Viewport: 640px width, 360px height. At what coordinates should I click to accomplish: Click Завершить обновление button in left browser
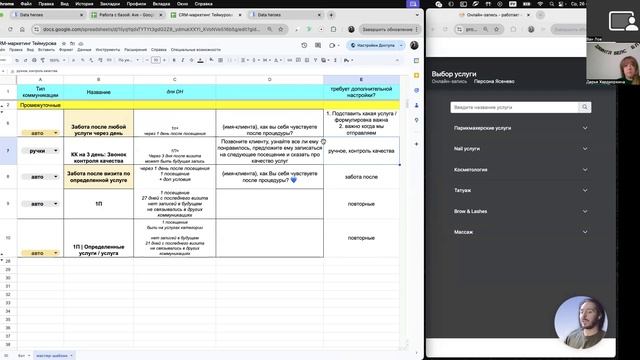(x=389, y=29)
